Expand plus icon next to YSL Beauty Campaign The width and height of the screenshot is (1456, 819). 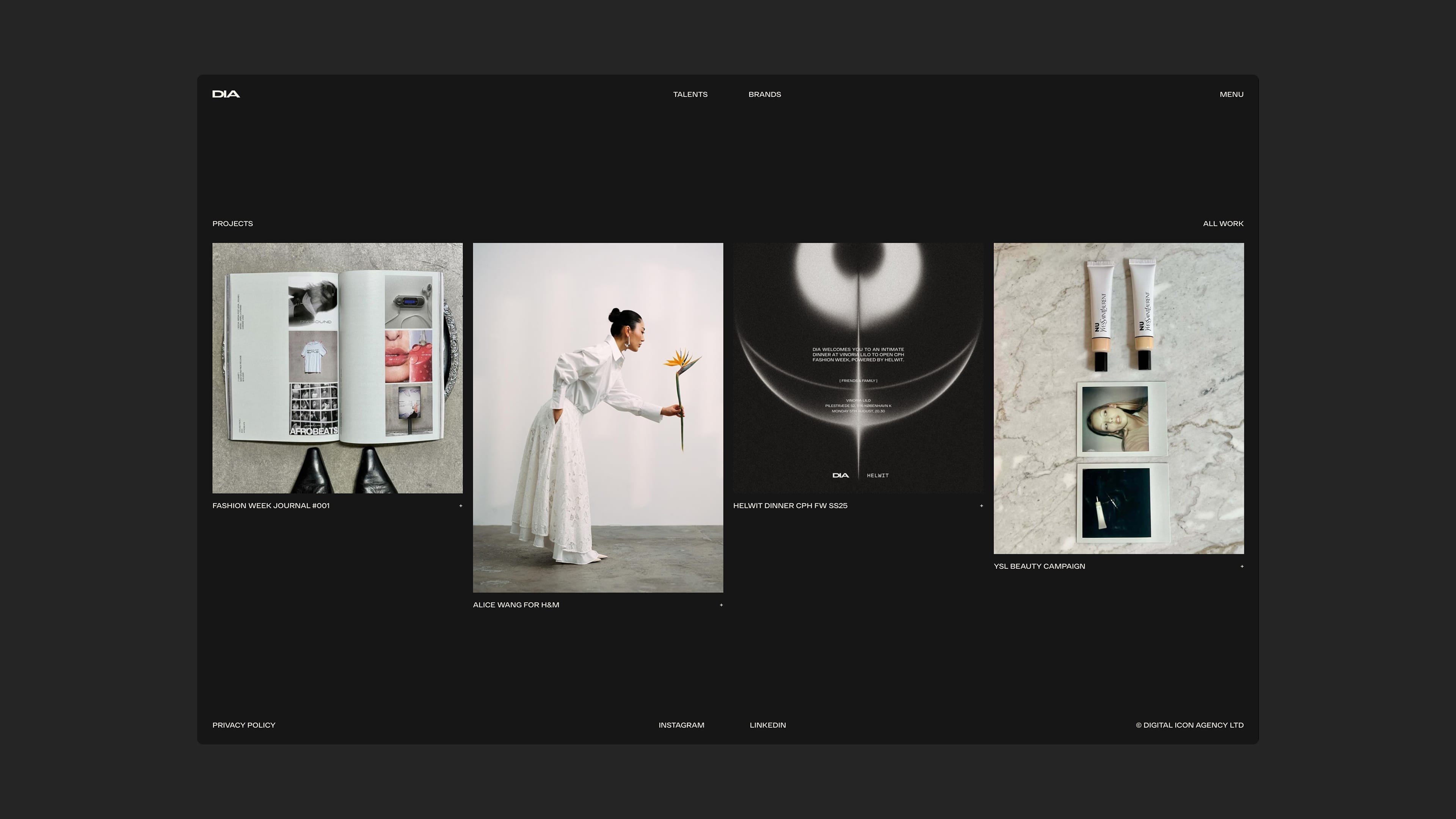1242,566
